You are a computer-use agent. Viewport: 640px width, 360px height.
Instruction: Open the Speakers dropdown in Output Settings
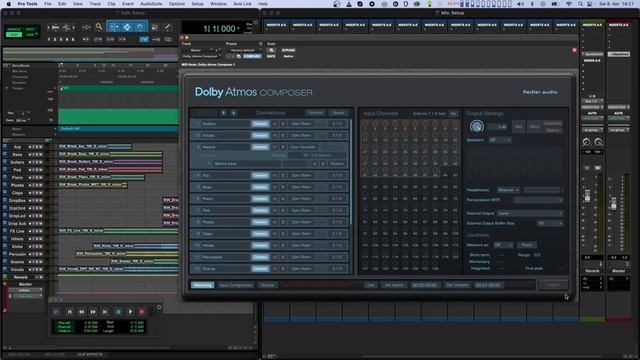pyautogui.click(x=500, y=140)
